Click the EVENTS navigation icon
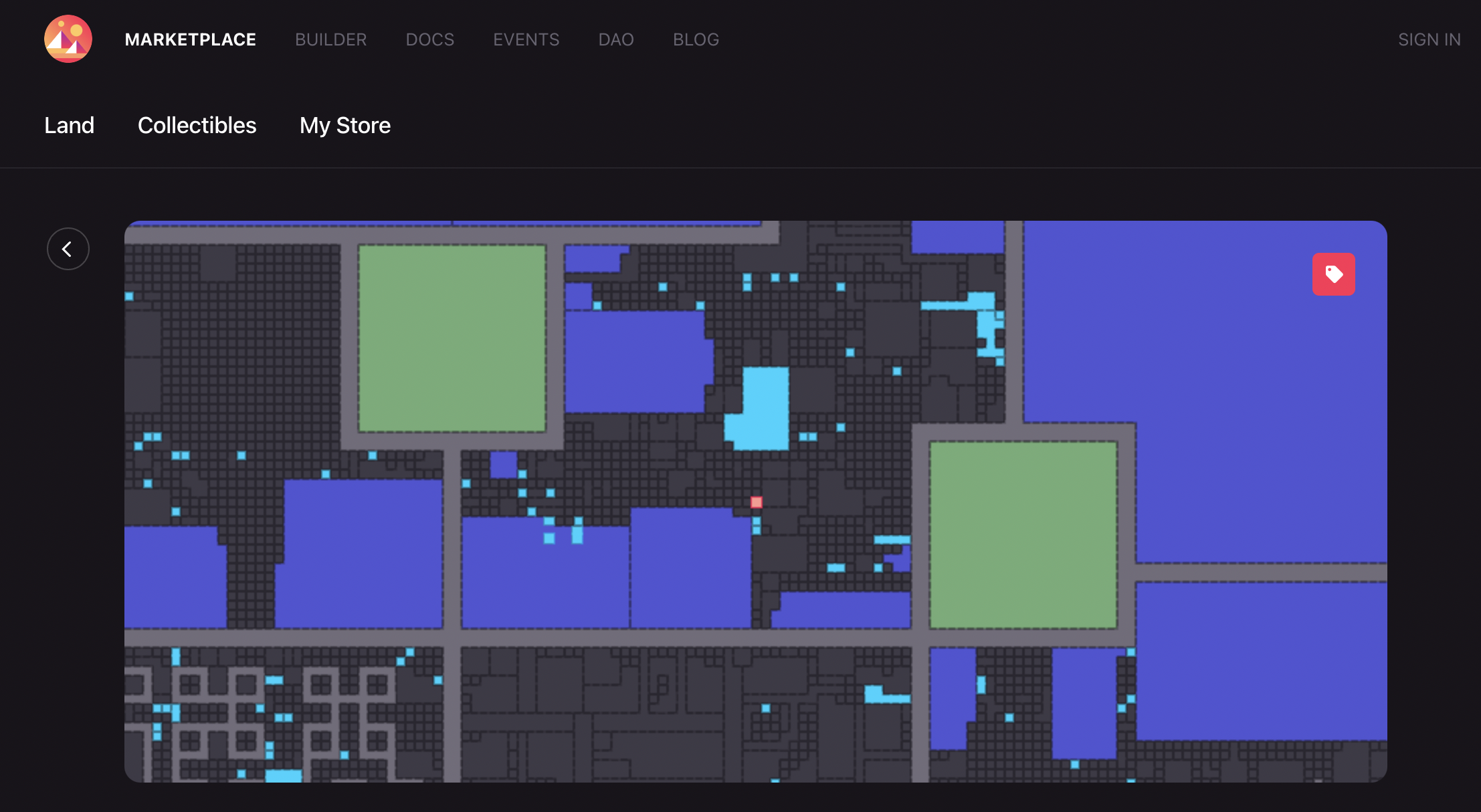 pos(526,39)
